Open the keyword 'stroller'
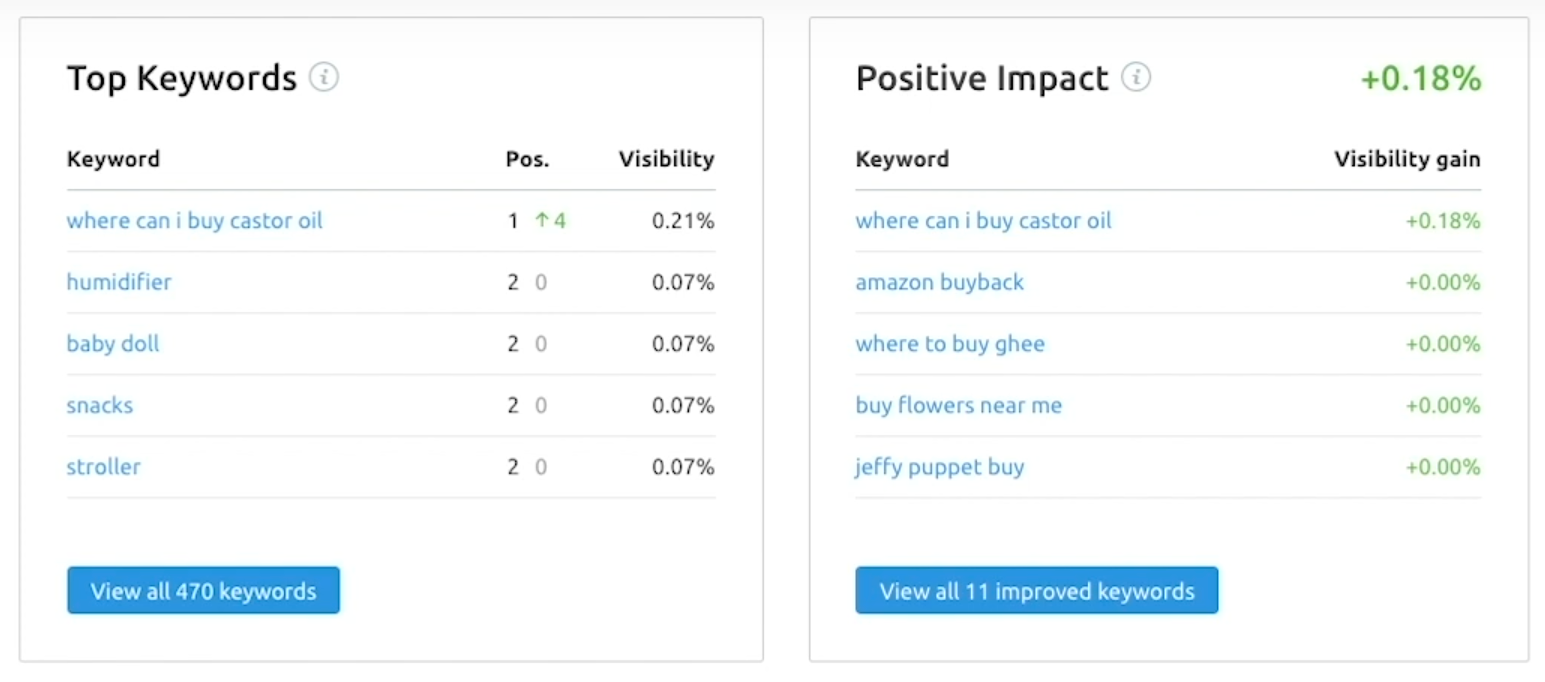1545x682 pixels. 103,466
